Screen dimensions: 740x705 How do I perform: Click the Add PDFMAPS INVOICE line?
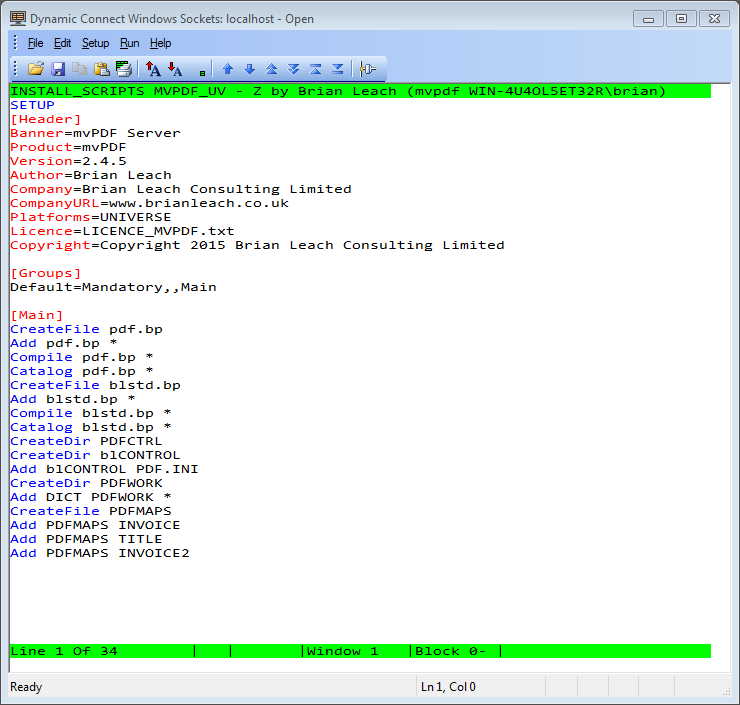click(x=95, y=525)
